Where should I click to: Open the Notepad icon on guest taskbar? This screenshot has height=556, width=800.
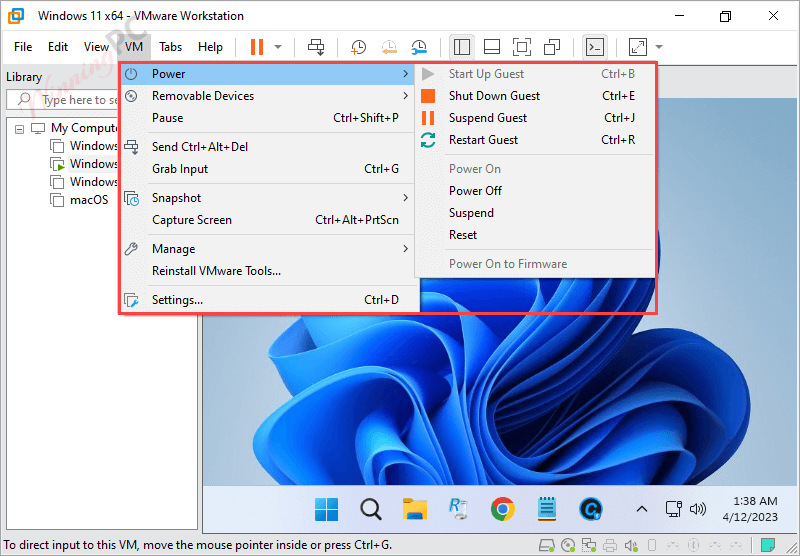pyautogui.click(x=546, y=509)
